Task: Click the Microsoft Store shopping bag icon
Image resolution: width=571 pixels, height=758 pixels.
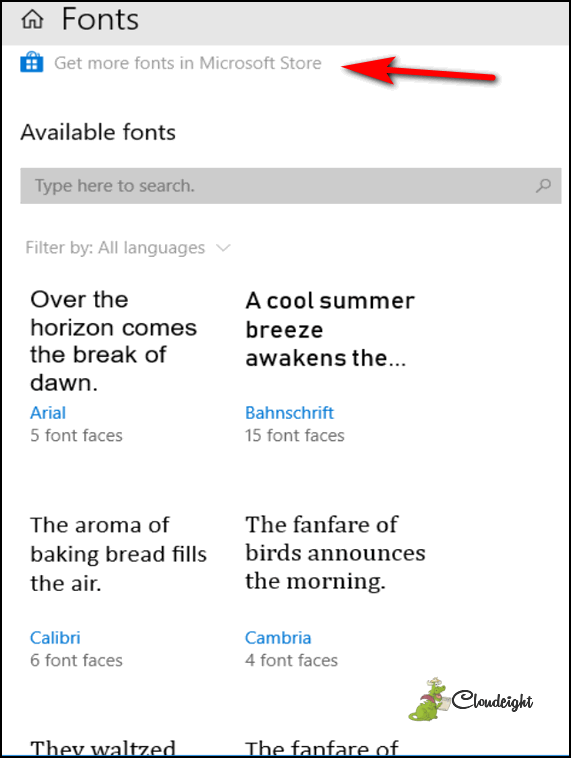Action: pyautogui.click(x=32, y=63)
